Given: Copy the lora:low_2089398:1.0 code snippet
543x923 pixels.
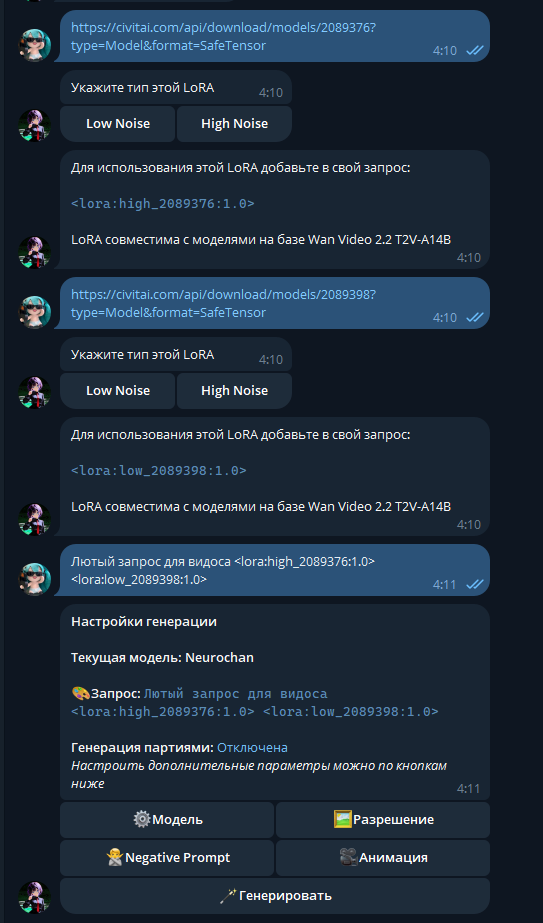Looking at the screenshot, I should click(158, 470).
